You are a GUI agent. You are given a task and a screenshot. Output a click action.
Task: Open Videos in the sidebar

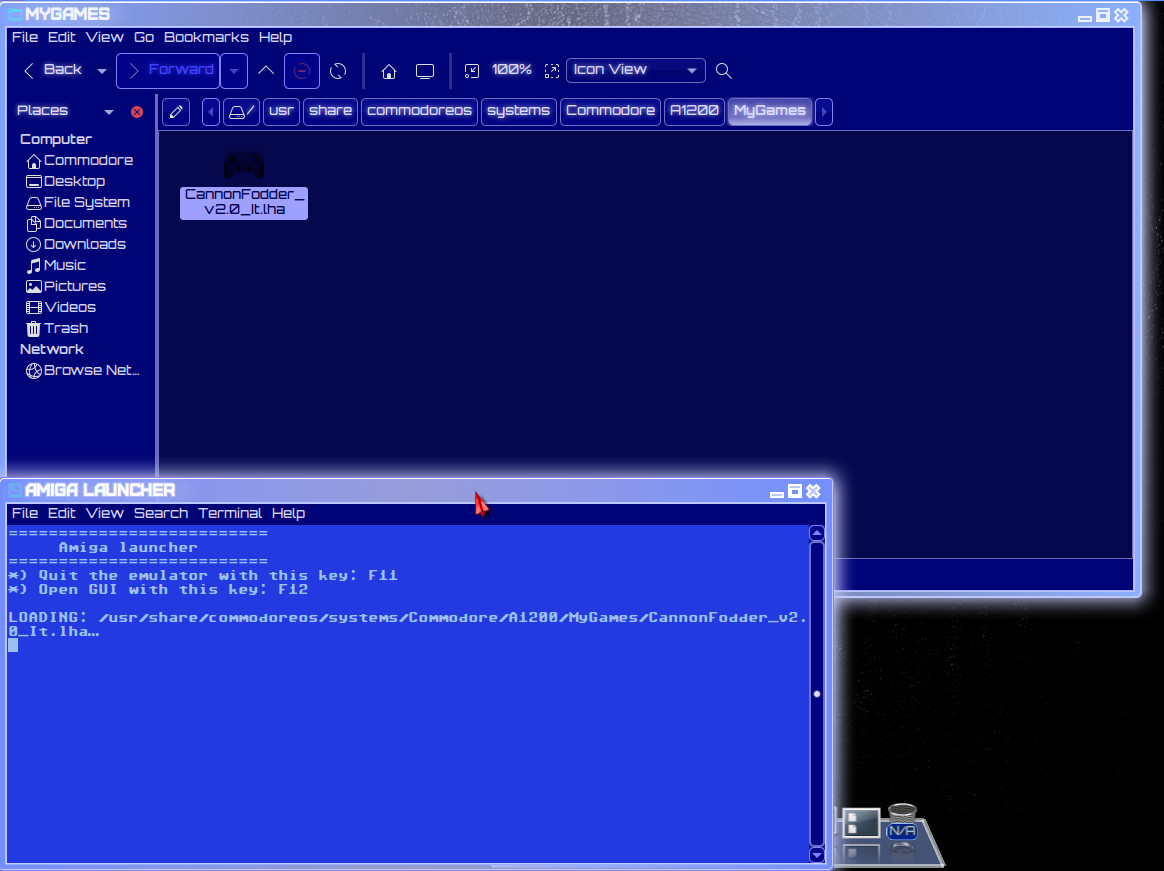(60, 307)
